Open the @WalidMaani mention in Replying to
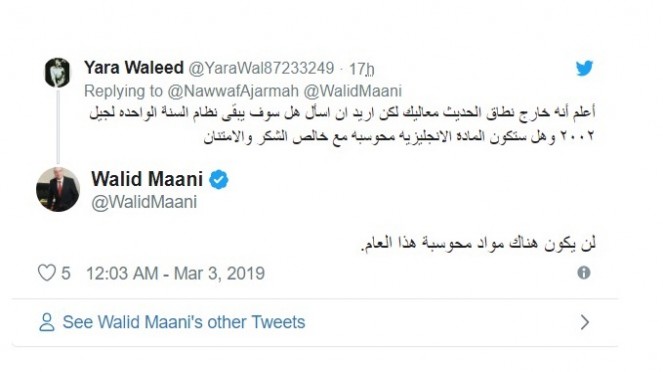 click(x=352, y=91)
